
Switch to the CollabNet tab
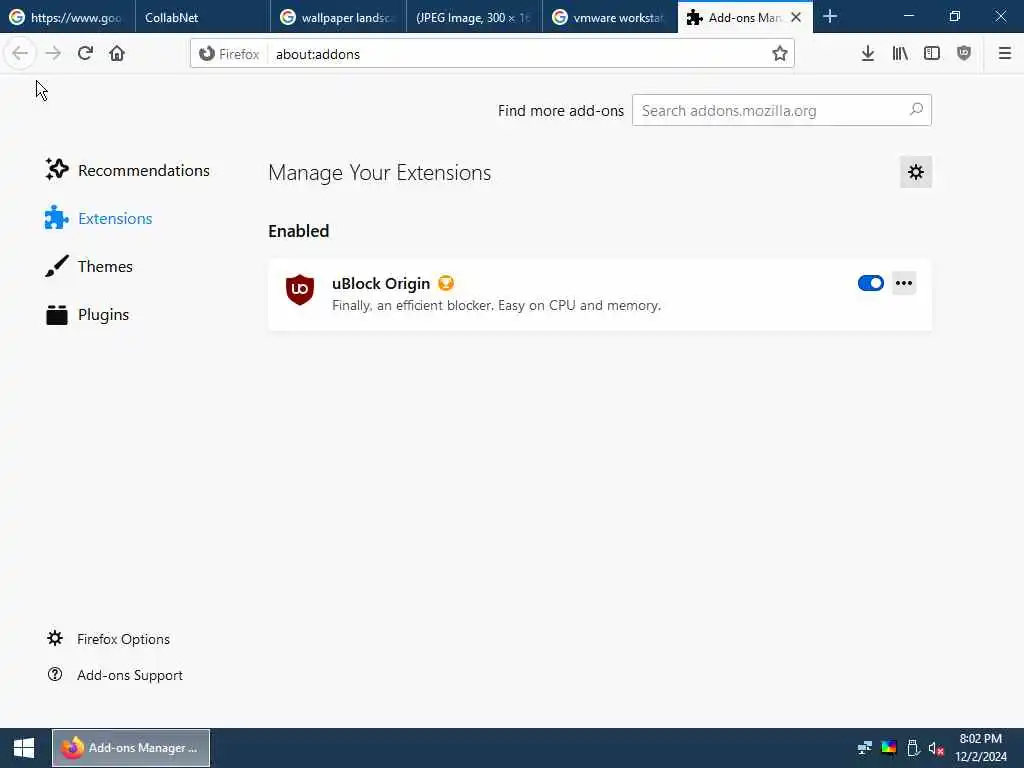(x=202, y=17)
